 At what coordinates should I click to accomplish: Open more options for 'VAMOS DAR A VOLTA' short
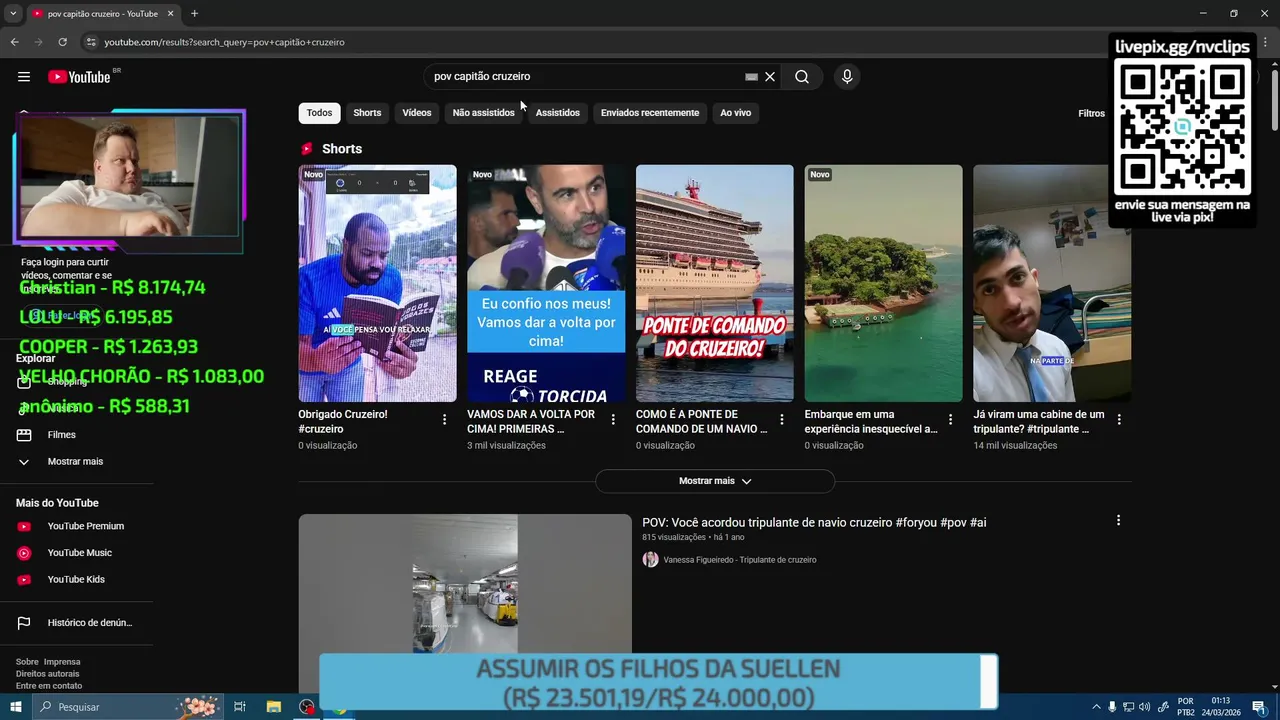click(613, 420)
